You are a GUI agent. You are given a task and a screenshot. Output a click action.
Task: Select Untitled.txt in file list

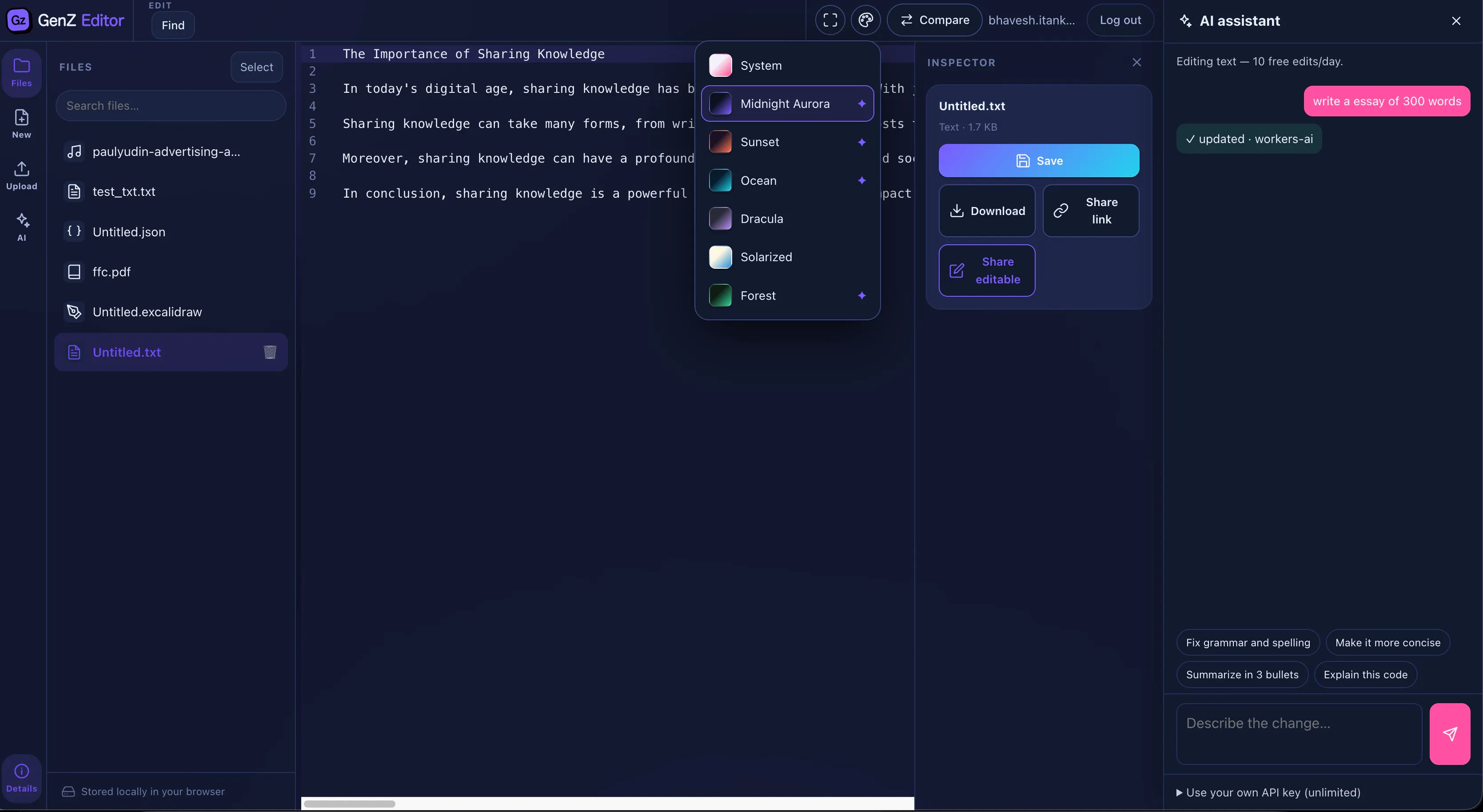click(171, 352)
